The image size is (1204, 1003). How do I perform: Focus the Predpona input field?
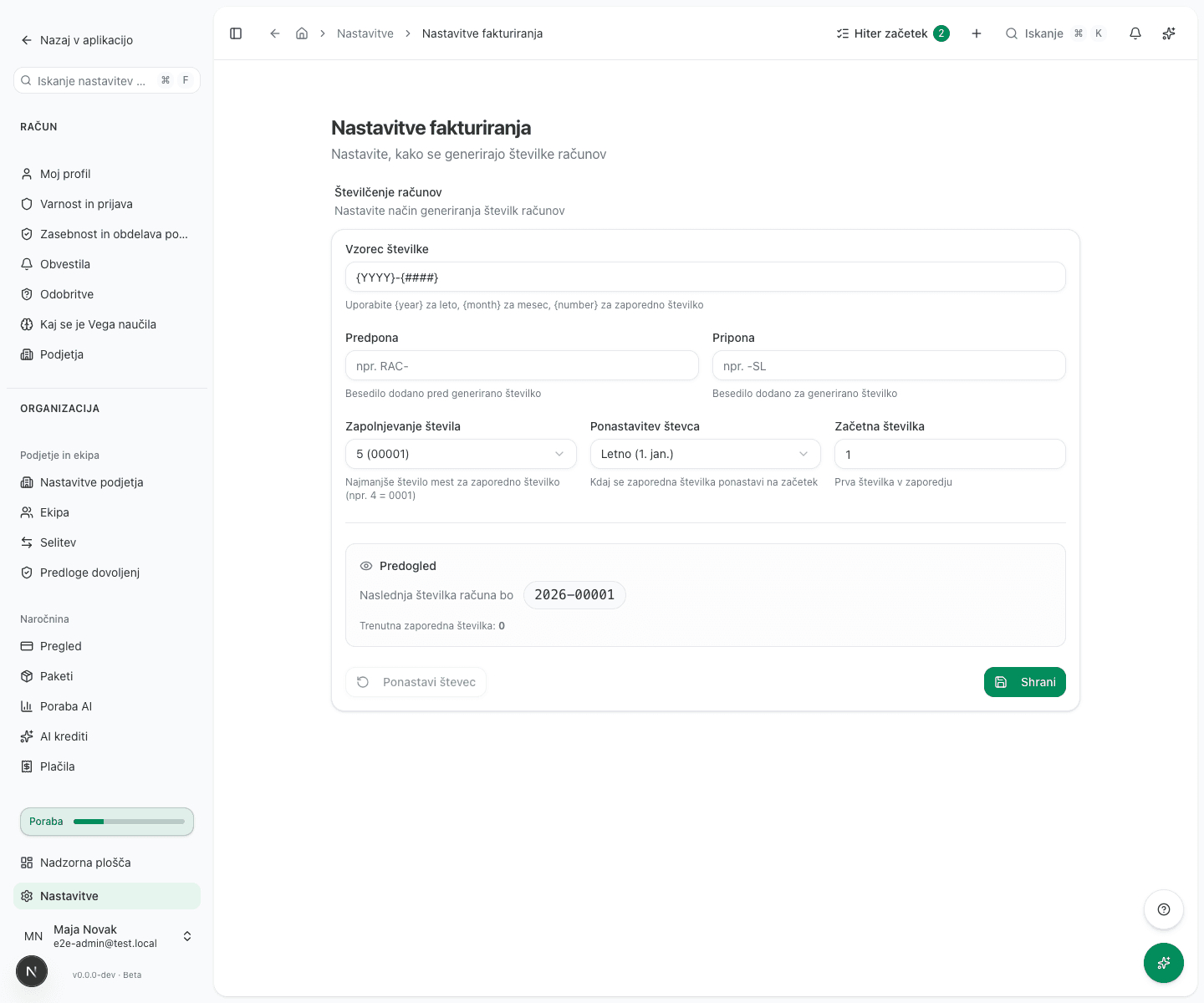pyautogui.click(x=522, y=365)
